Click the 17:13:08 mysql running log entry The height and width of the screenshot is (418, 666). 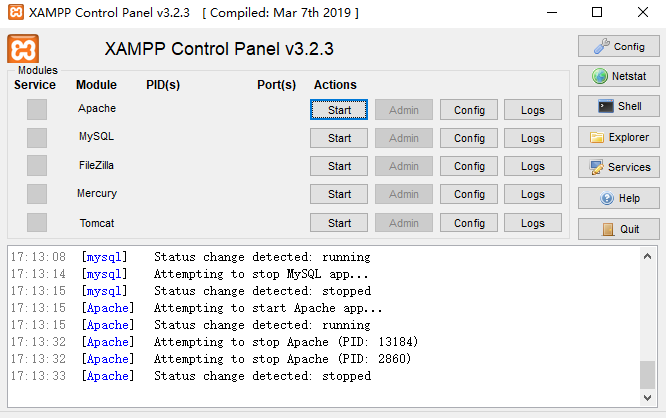coord(190,257)
